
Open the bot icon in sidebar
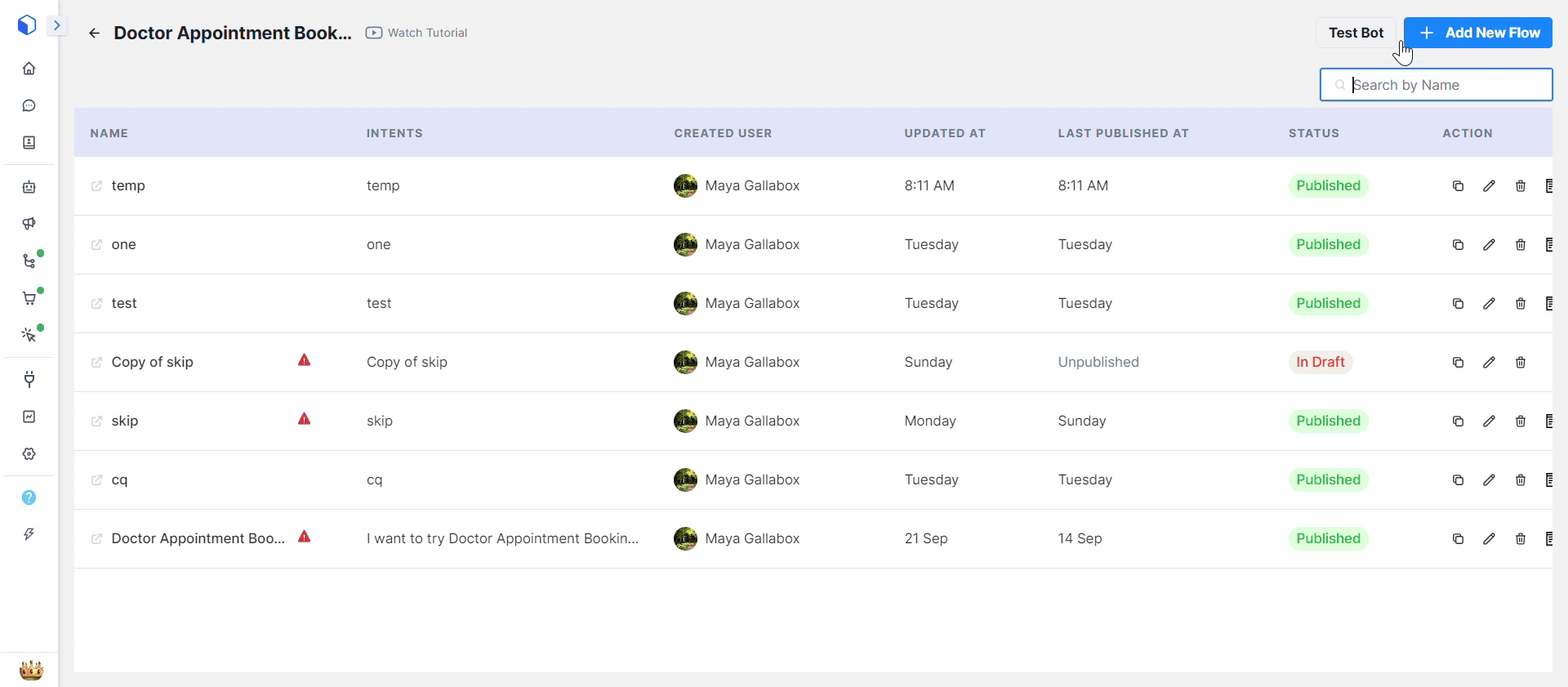point(29,187)
